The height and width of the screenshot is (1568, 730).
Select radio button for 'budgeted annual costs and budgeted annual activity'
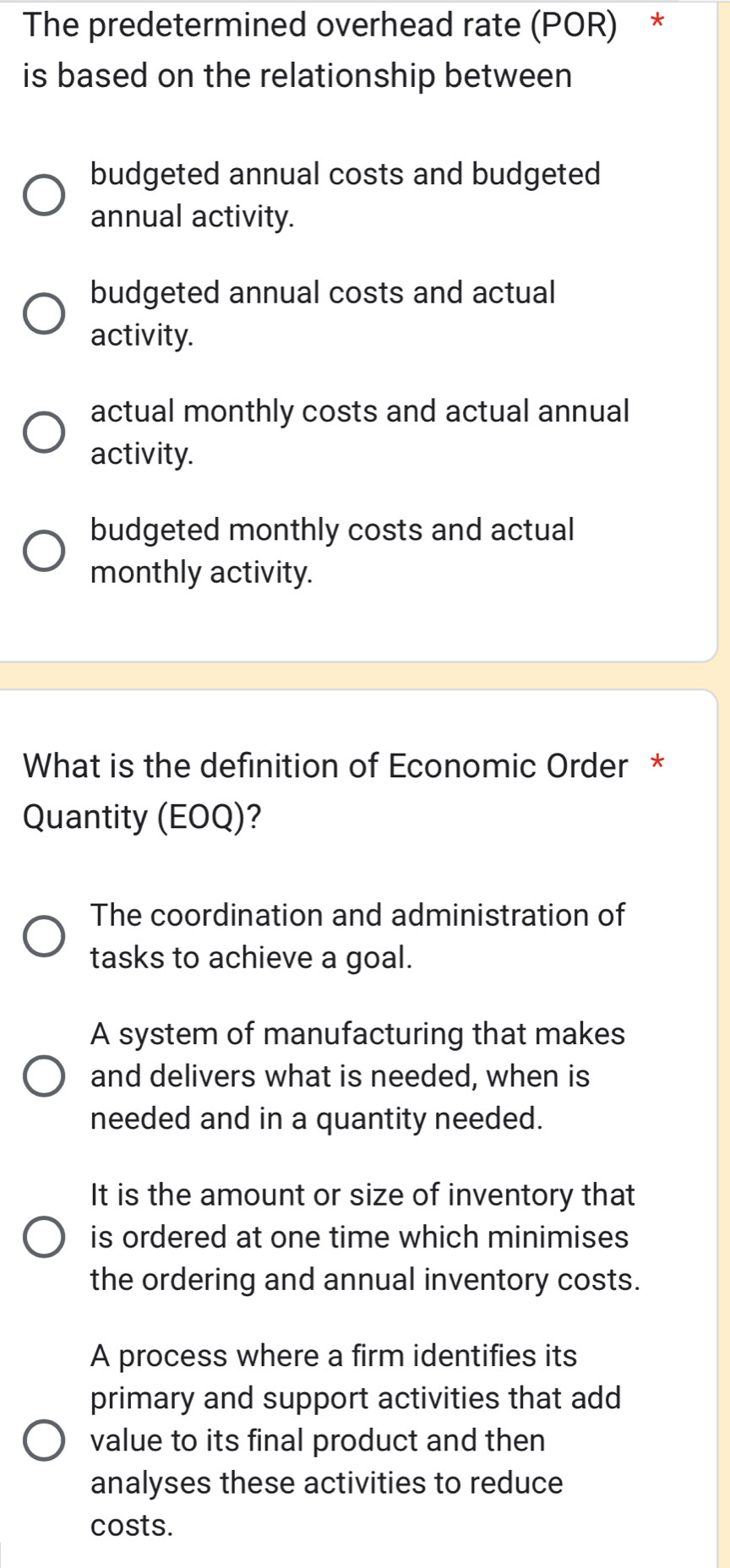(43, 196)
